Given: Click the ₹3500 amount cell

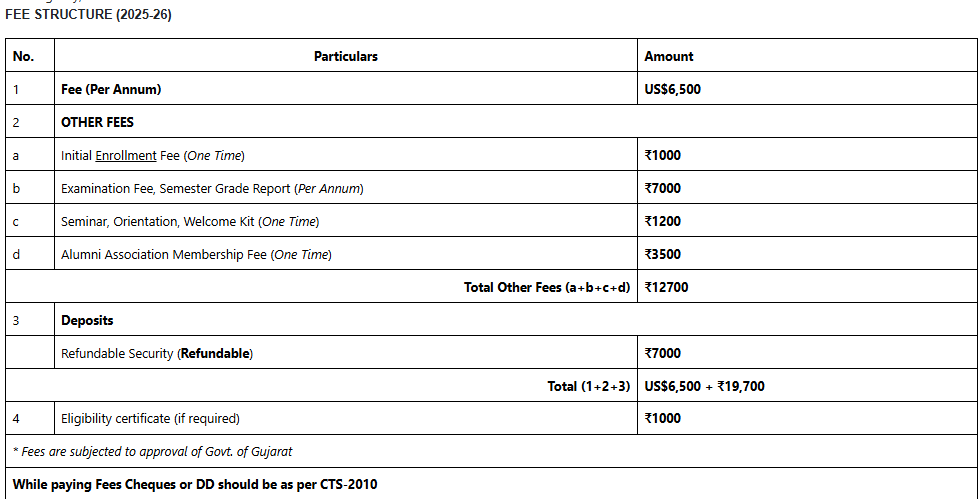Looking at the screenshot, I should [x=663, y=254].
